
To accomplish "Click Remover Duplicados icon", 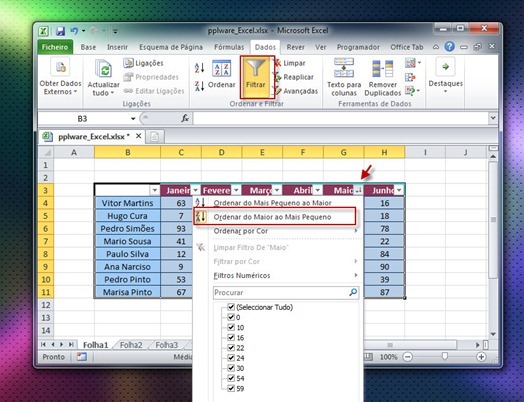I will click(383, 69).
